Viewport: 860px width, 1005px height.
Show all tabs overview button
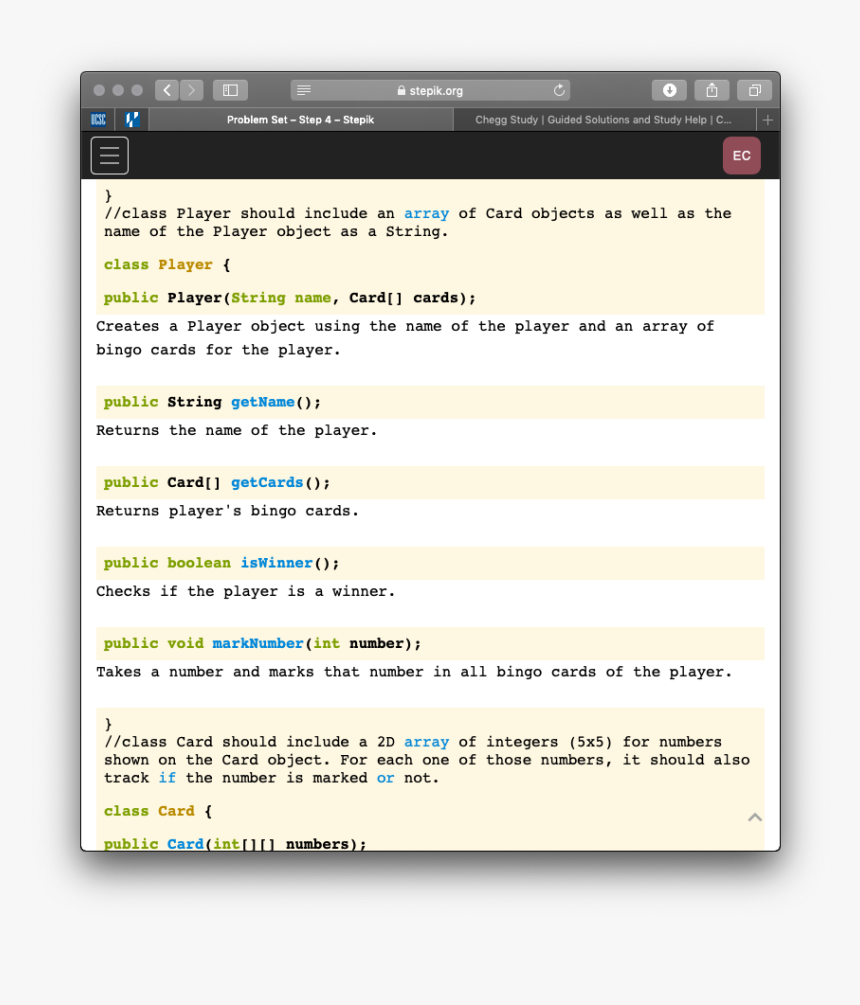click(755, 90)
